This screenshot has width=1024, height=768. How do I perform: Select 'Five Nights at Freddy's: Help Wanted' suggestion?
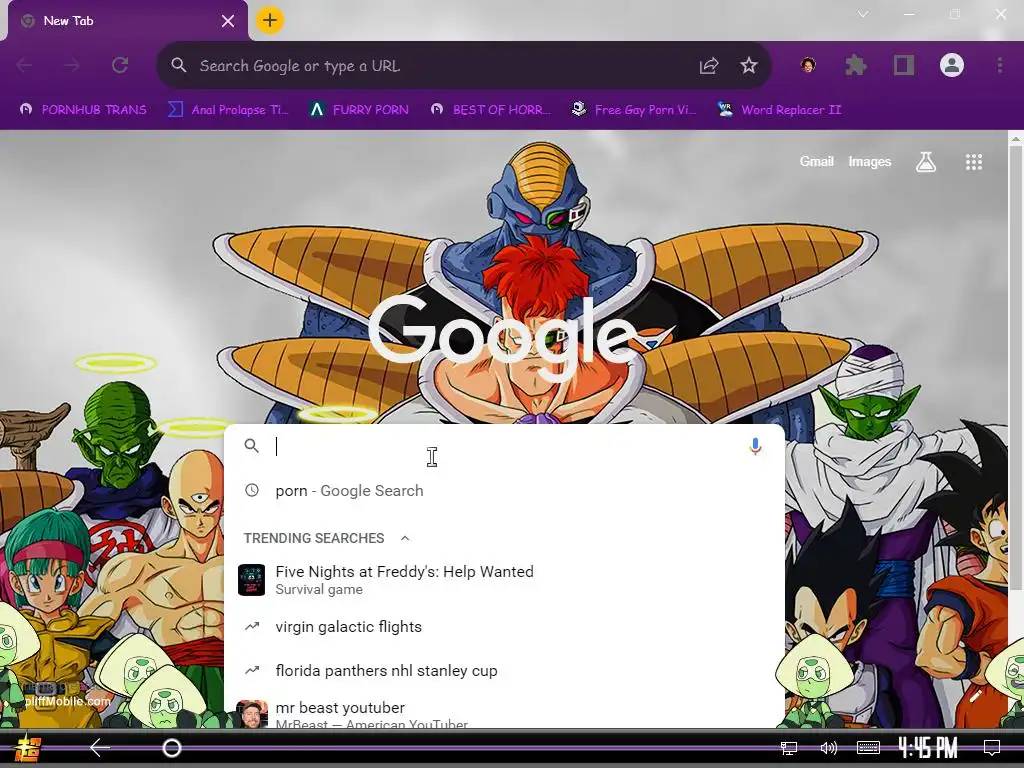click(x=504, y=580)
